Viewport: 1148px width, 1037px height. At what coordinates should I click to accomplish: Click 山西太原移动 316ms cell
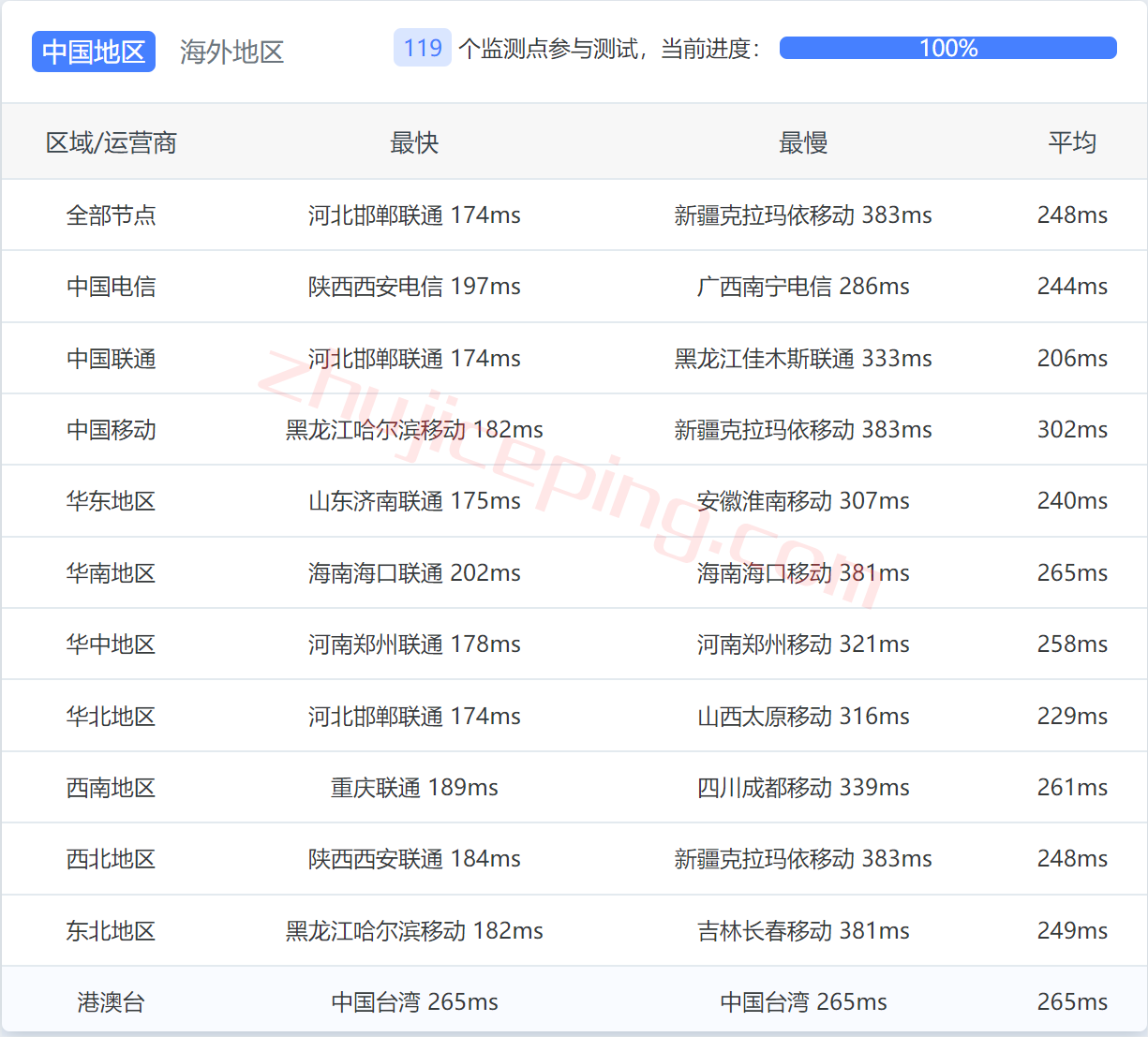[803, 716]
